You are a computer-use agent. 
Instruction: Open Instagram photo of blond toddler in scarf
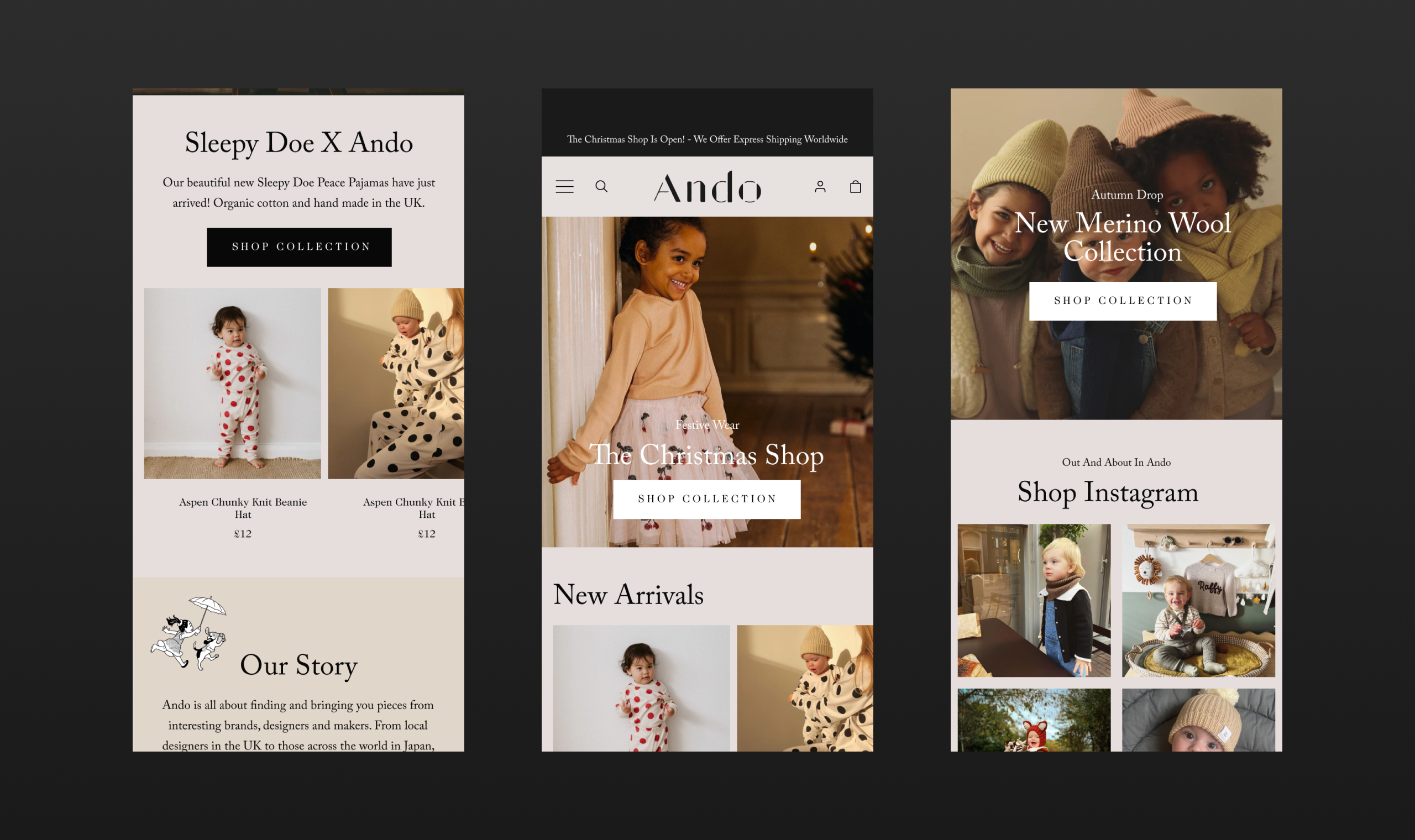pyautogui.click(x=1034, y=600)
